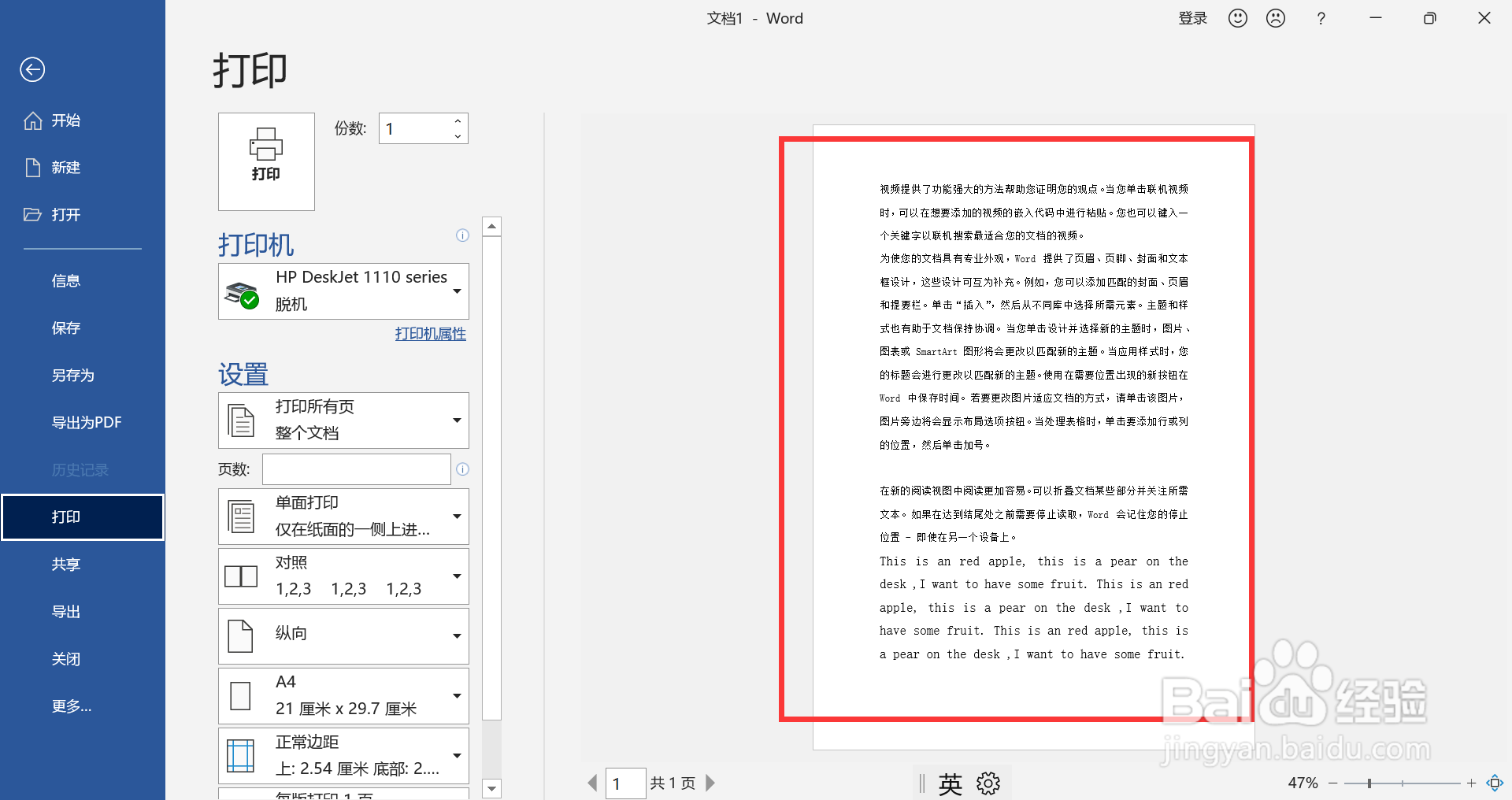Open the 打印机属性 link

(431, 334)
